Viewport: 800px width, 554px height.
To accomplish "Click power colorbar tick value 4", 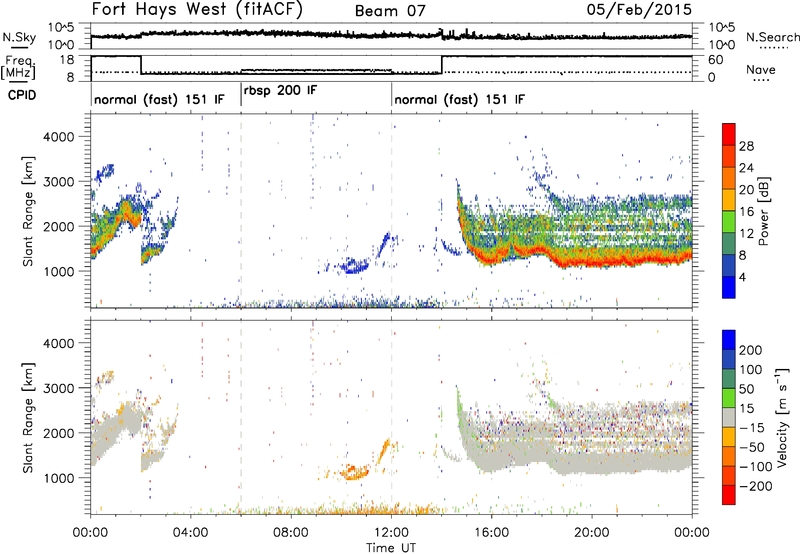I will (x=742, y=276).
